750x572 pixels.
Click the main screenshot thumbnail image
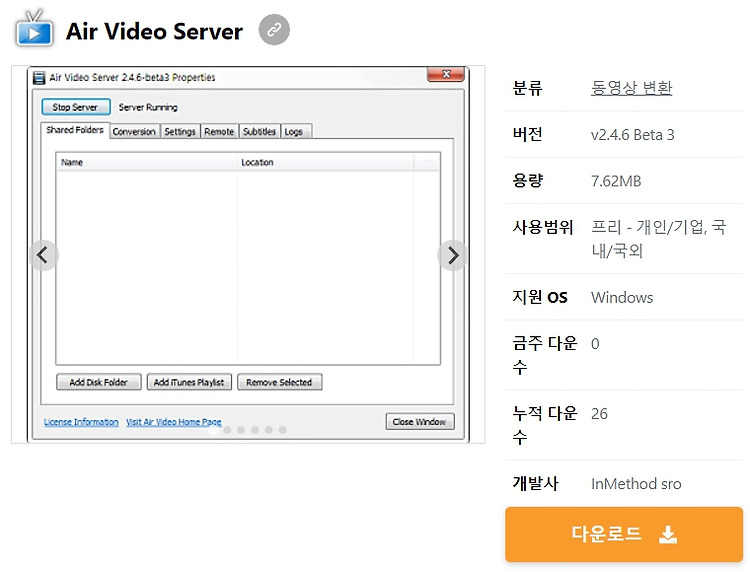pyautogui.click(x=248, y=254)
